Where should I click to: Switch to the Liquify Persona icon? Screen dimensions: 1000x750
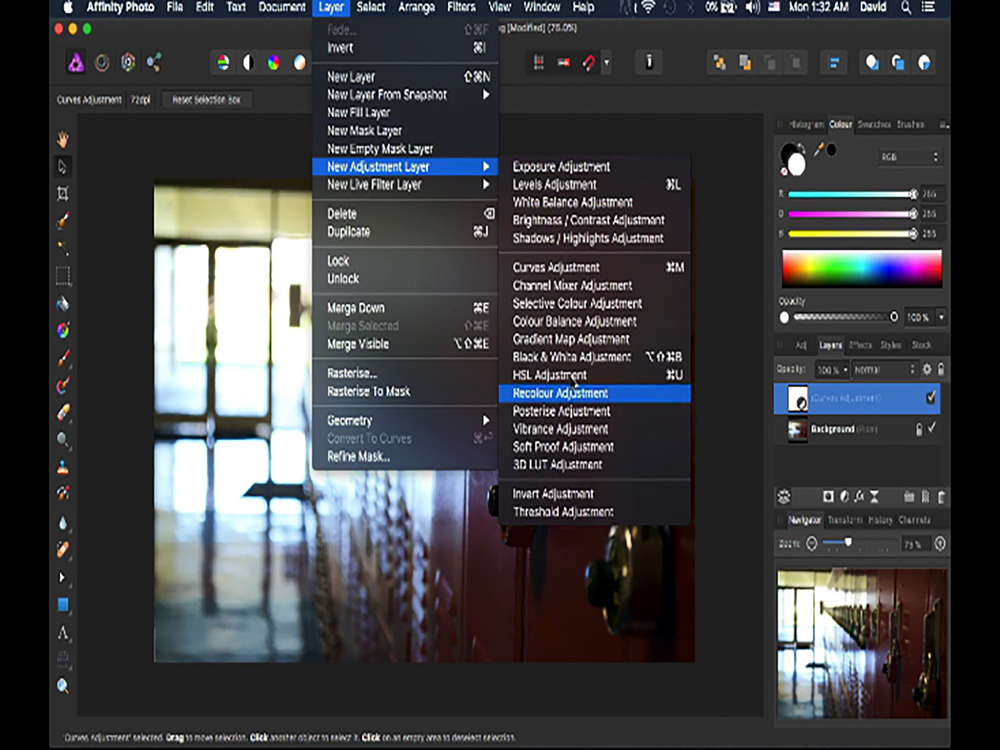tap(102, 63)
